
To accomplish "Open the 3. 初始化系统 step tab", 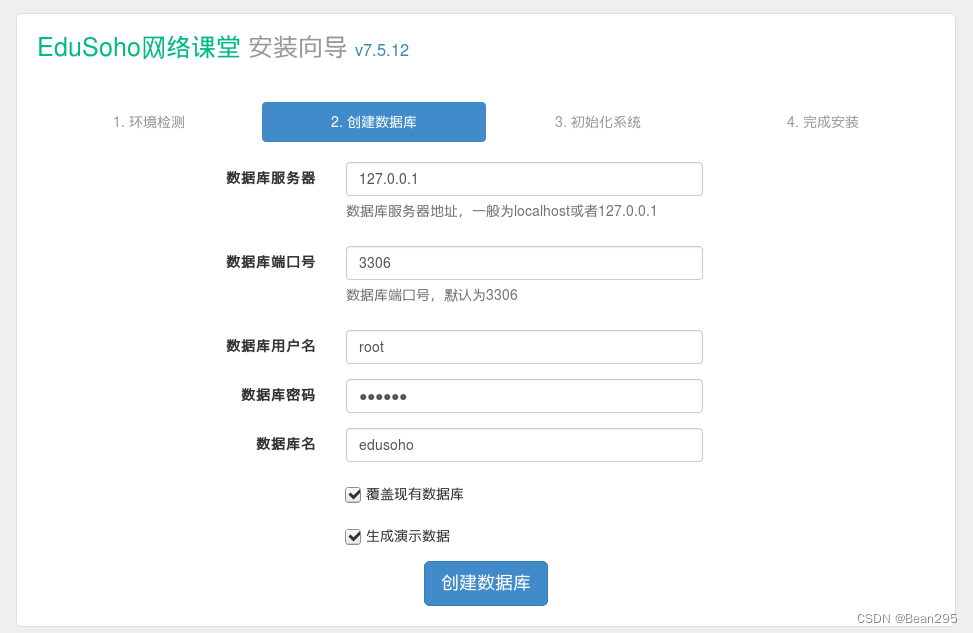I will pos(598,122).
